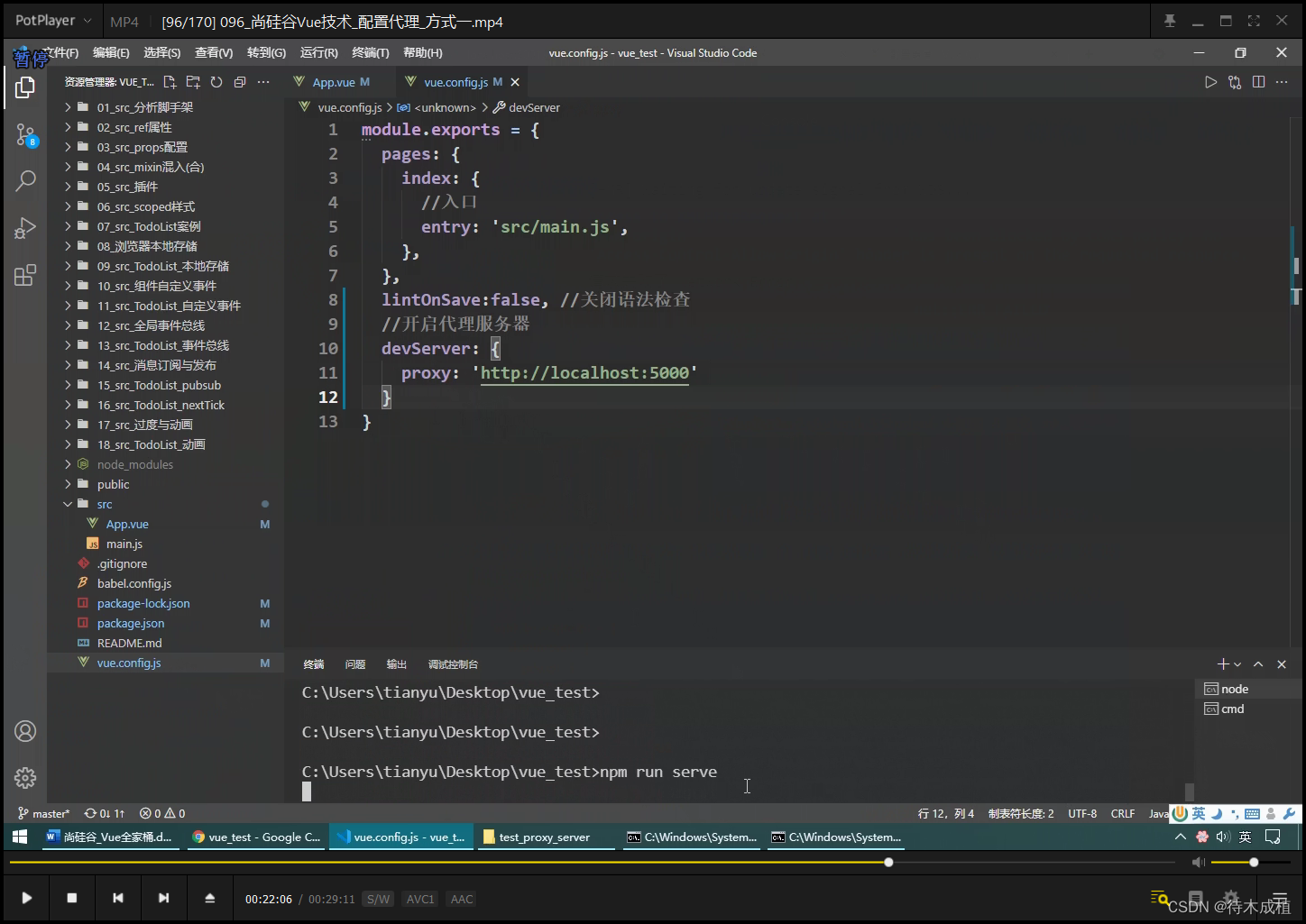Viewport: 1306px width, 924px height.
Task: Pin PotPlayer window on top
Action: (1170, 21)
